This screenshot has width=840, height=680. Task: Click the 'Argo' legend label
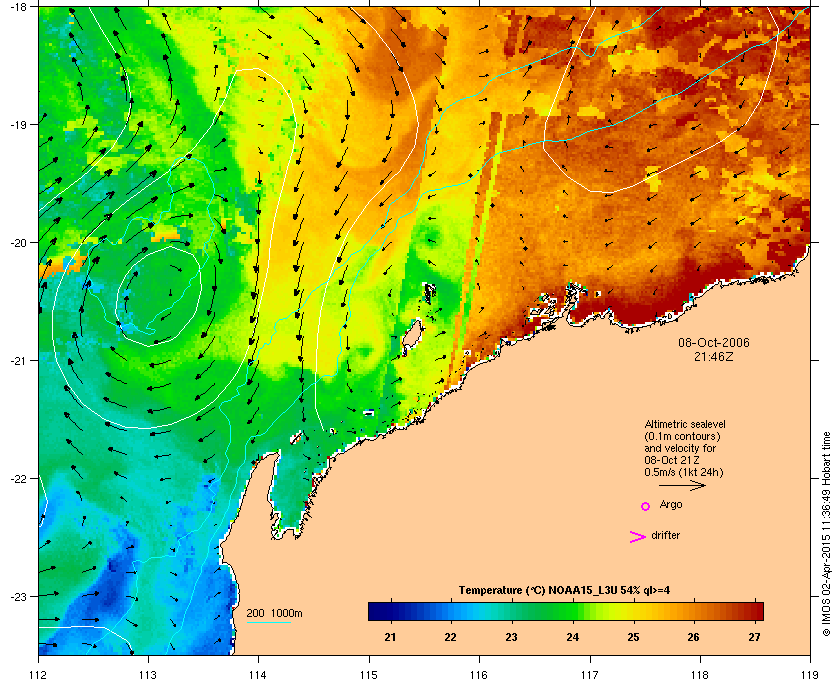[x=671, y=505]
